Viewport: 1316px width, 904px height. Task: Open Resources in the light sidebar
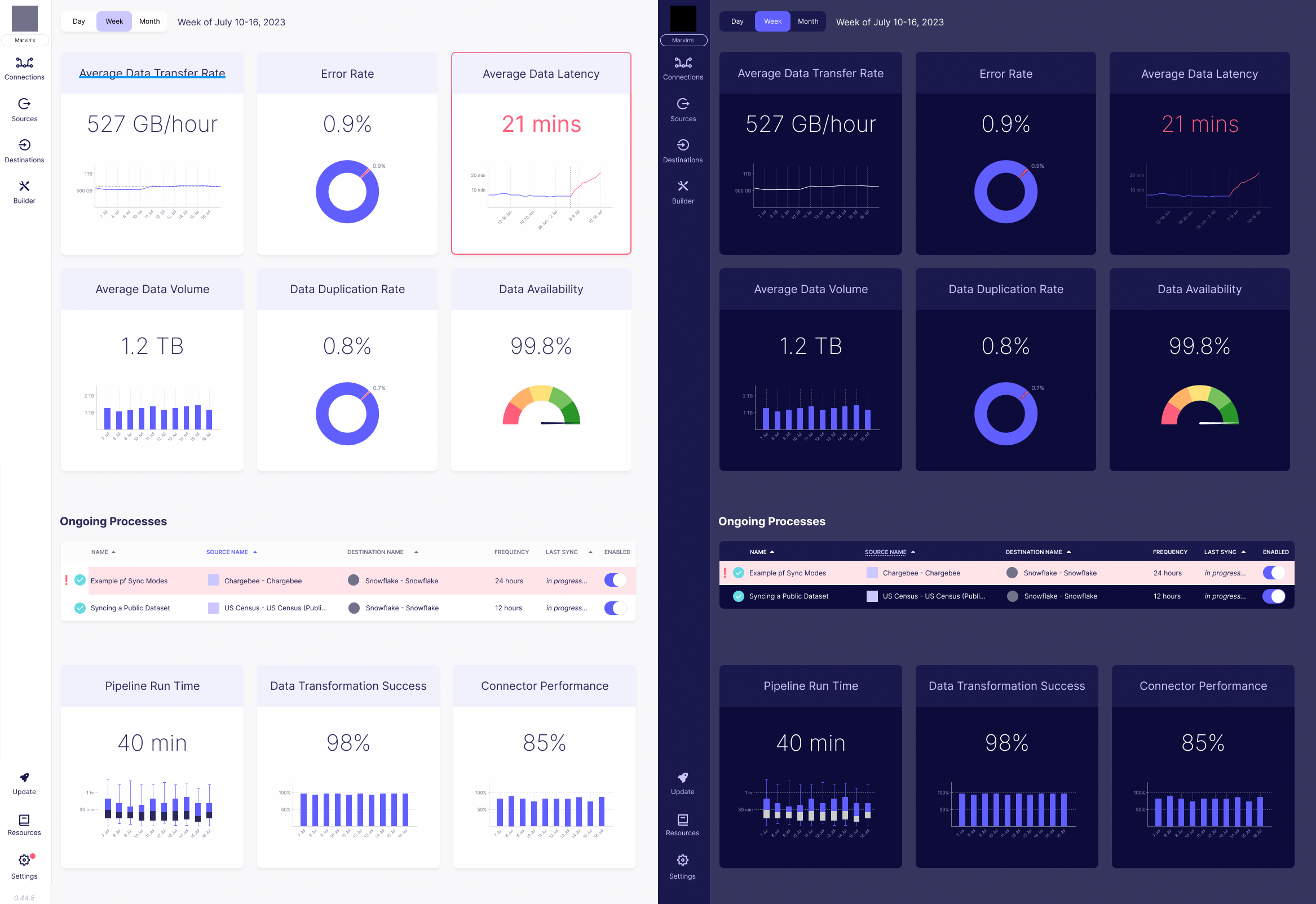click(x=24, y=825)
